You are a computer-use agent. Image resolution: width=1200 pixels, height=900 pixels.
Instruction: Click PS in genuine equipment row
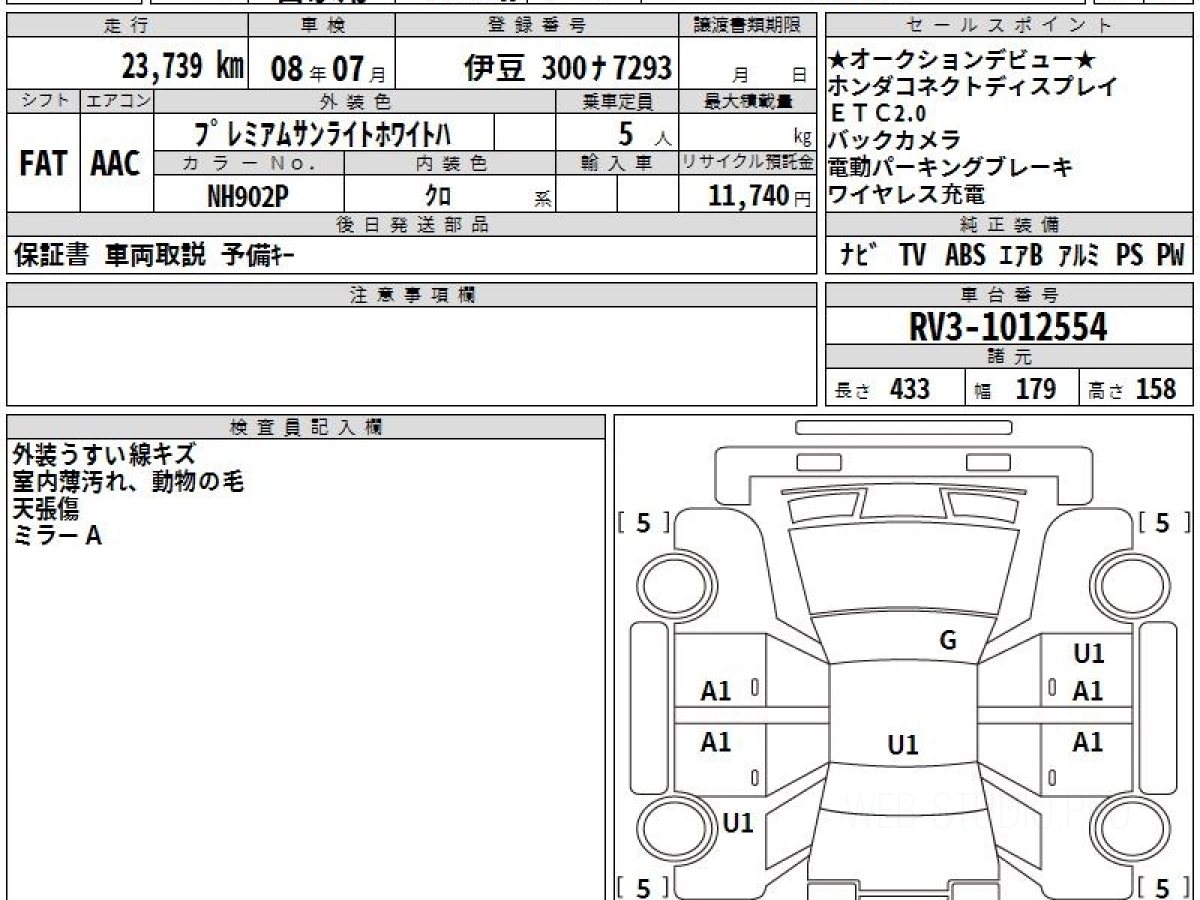[x=1130, y=256]
